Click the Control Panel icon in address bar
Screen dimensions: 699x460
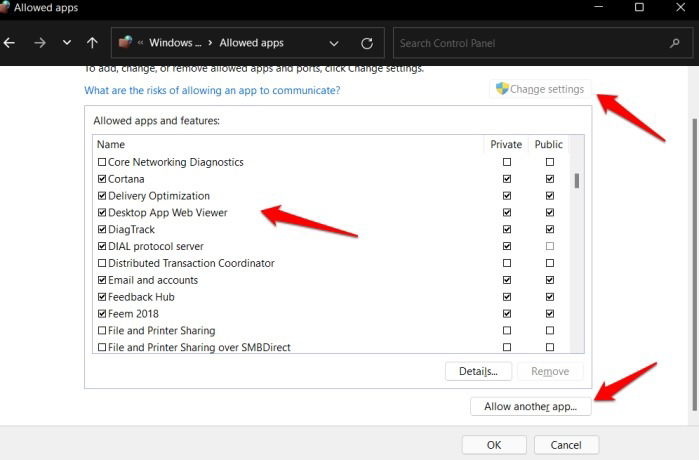pyautogui.click(x=125, y=42)
